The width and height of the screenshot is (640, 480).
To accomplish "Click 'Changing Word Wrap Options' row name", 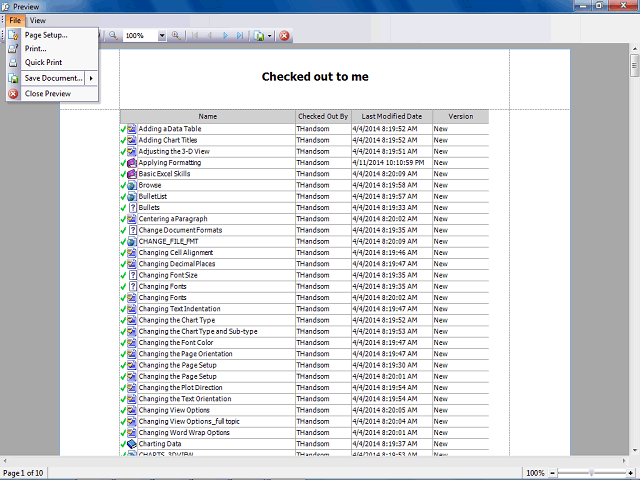I will click(x=184, y=433).
